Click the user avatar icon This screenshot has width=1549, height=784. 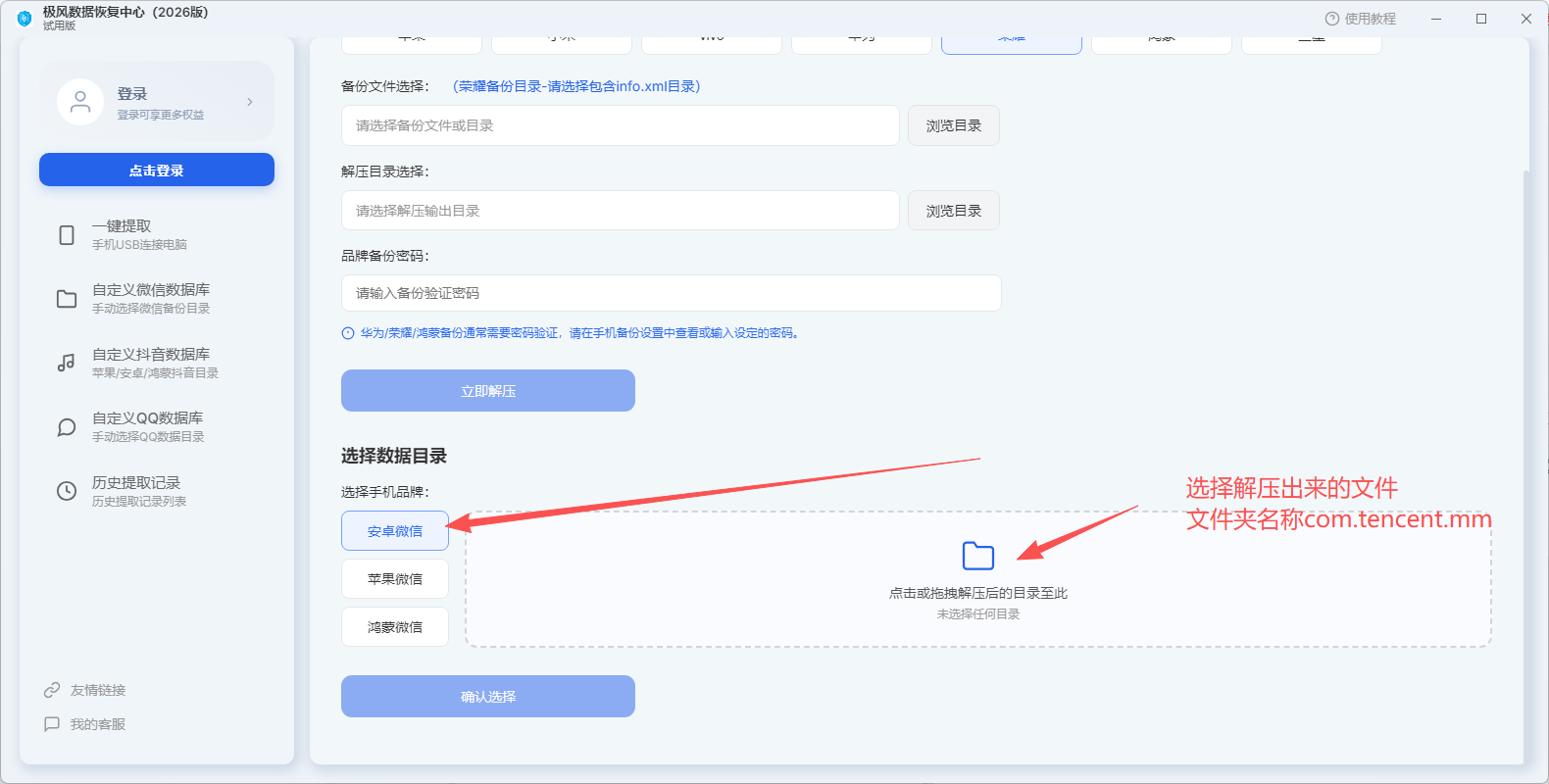tap(80, 102)
